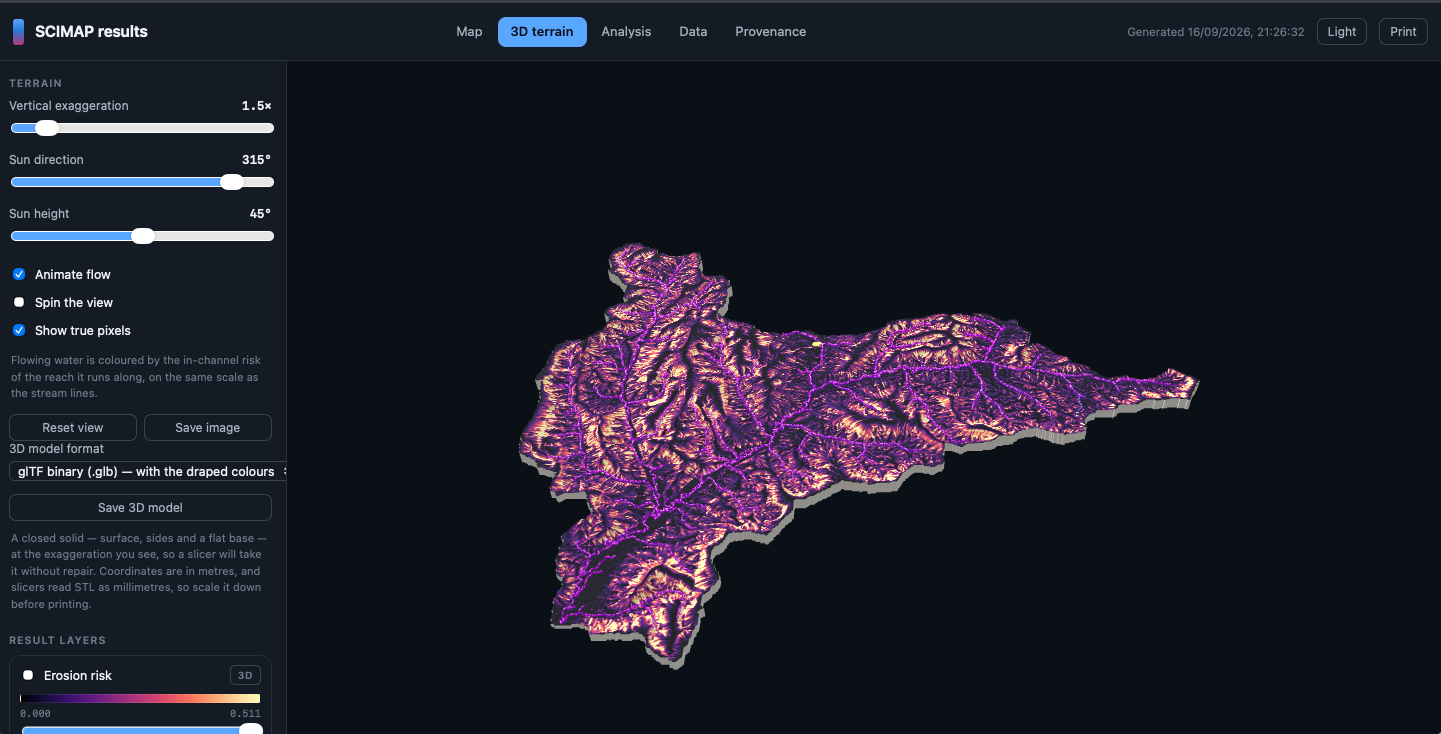
Task: Select the 3D terrain tab
Action: point(542,32)
